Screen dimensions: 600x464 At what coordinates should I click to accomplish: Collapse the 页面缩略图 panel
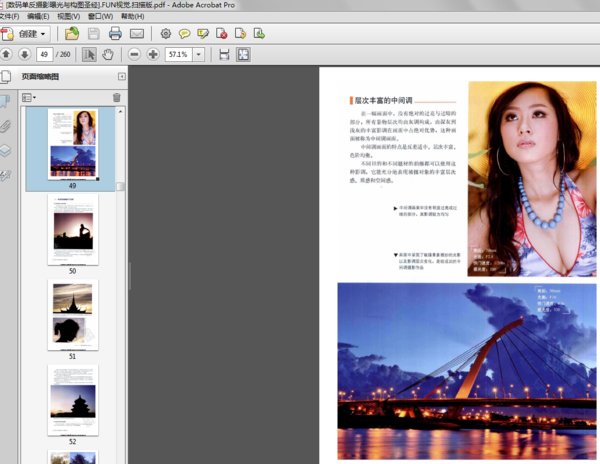(x=121, y=76)
